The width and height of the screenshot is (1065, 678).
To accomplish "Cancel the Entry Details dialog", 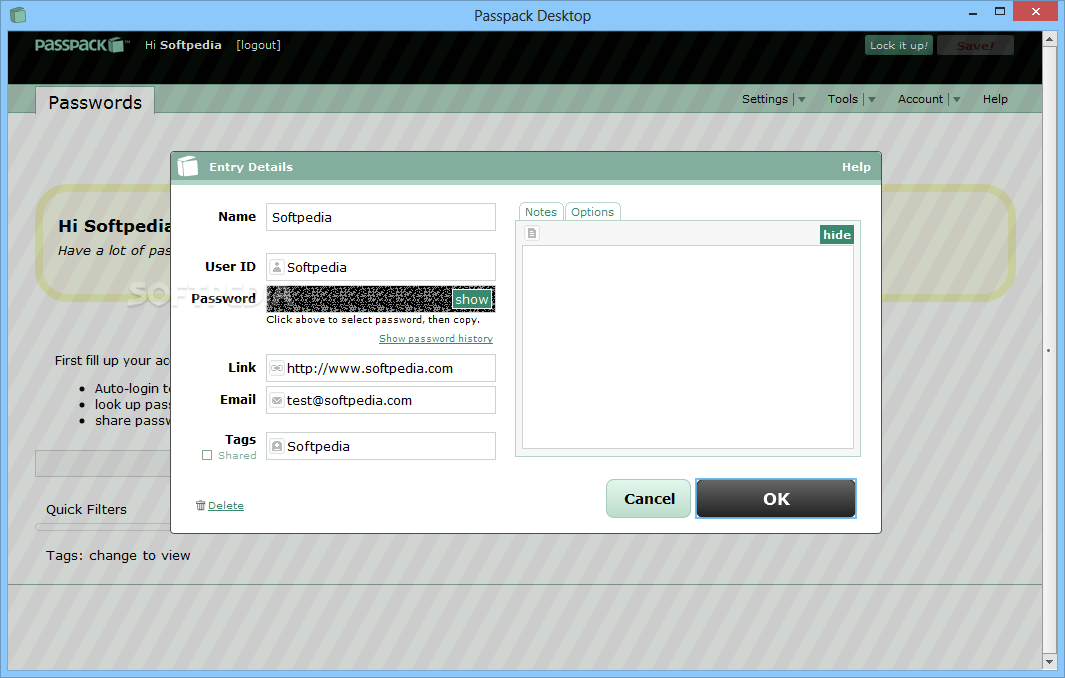I will click(x=649, y=499).
